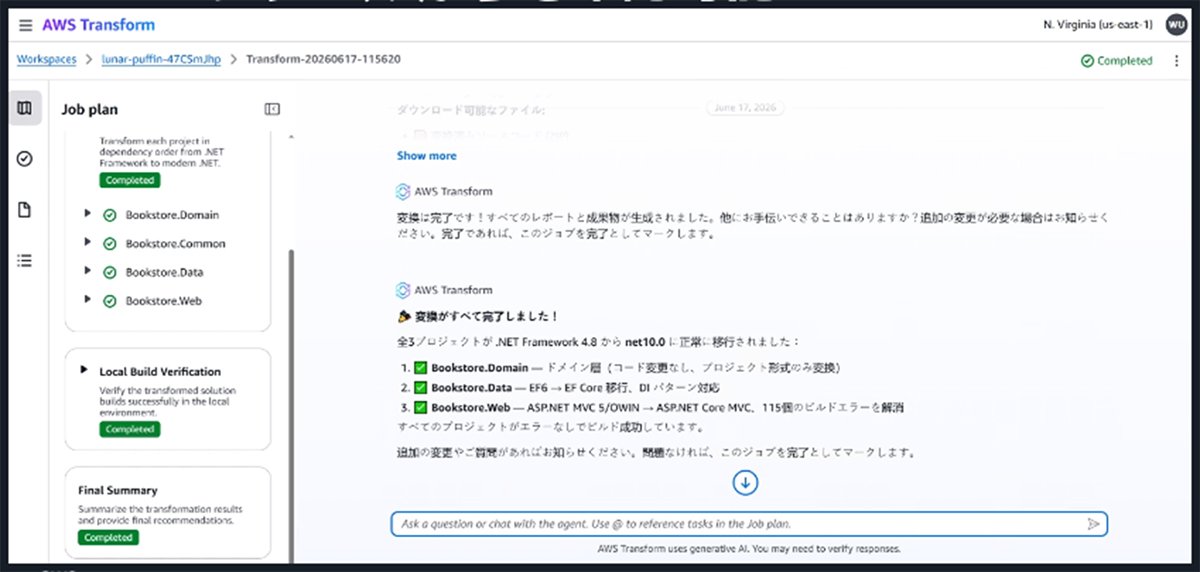Select Bookstore.Data in job plan
This screenshot has height=572, width=1200.
165,272
